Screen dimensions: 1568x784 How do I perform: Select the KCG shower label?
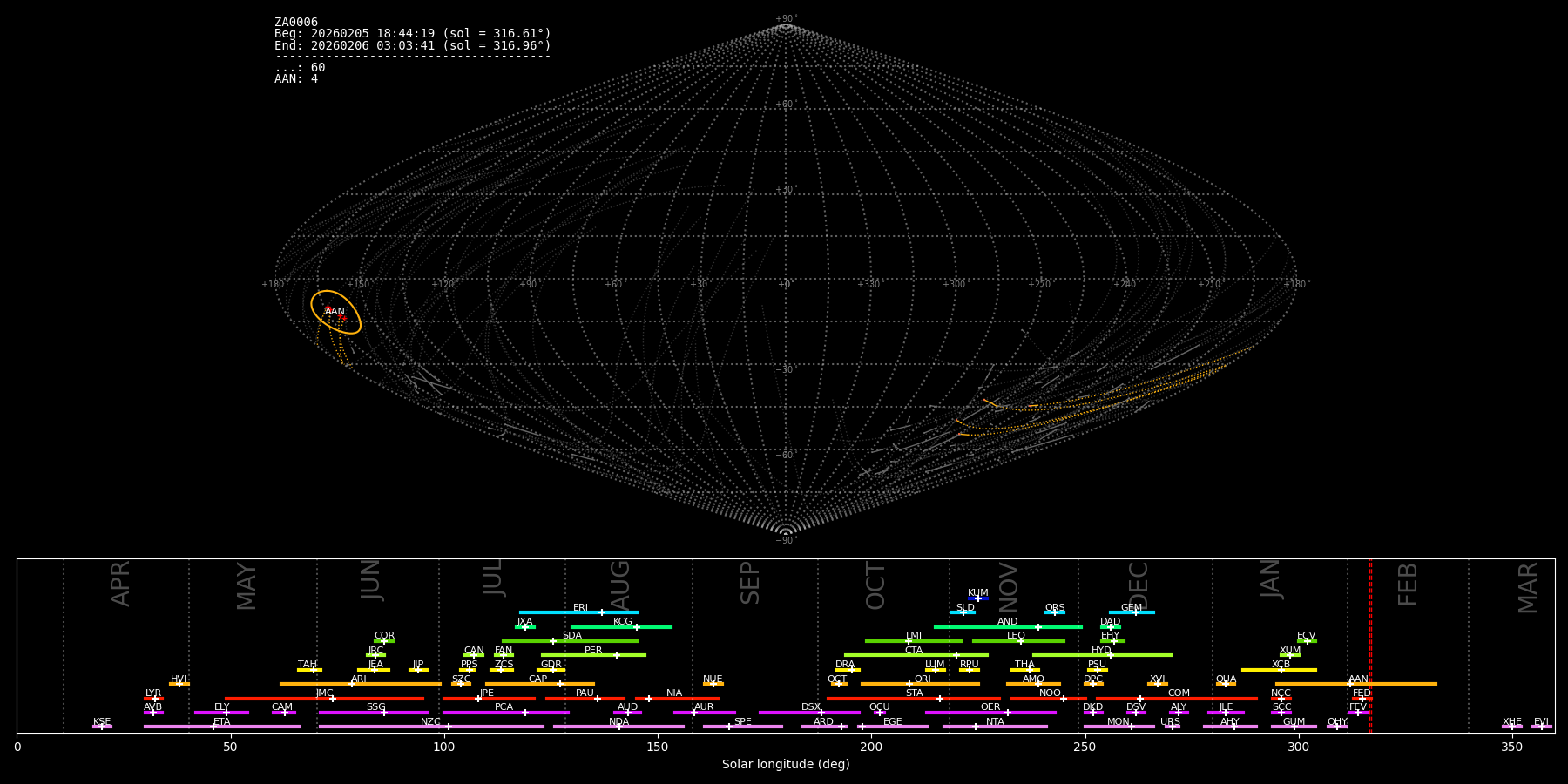coord(623,622)
